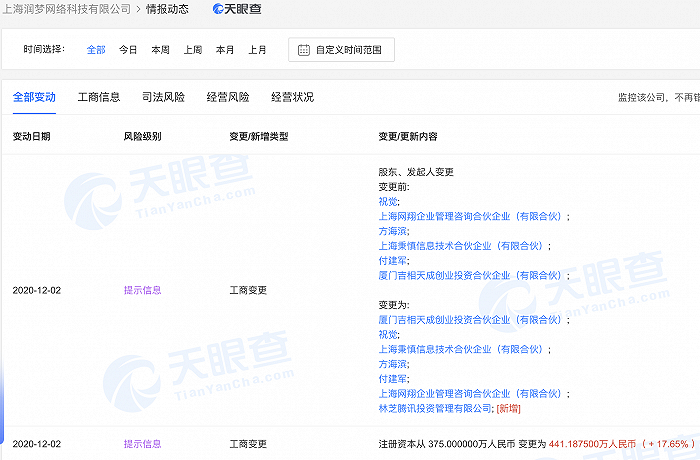This screenshot has height=460, width=700.
Task: Click 变动日期 column header
Action: click(31, 136)
